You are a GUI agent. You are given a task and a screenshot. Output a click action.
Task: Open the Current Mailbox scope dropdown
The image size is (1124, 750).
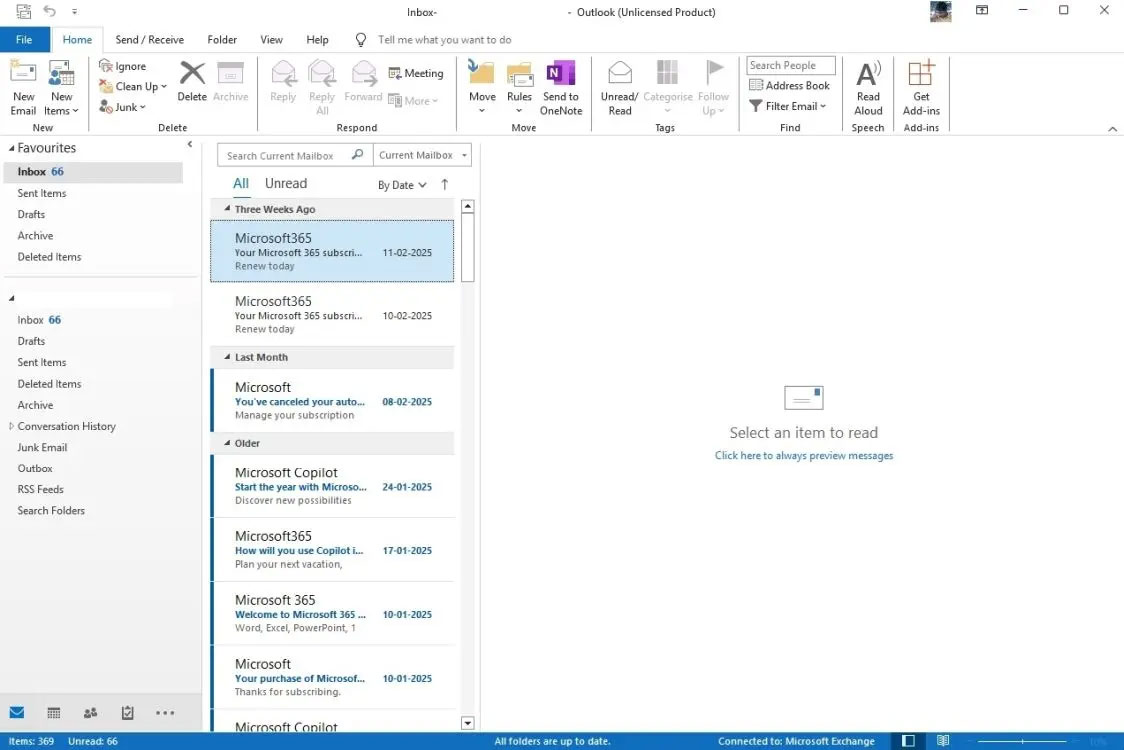421,155
